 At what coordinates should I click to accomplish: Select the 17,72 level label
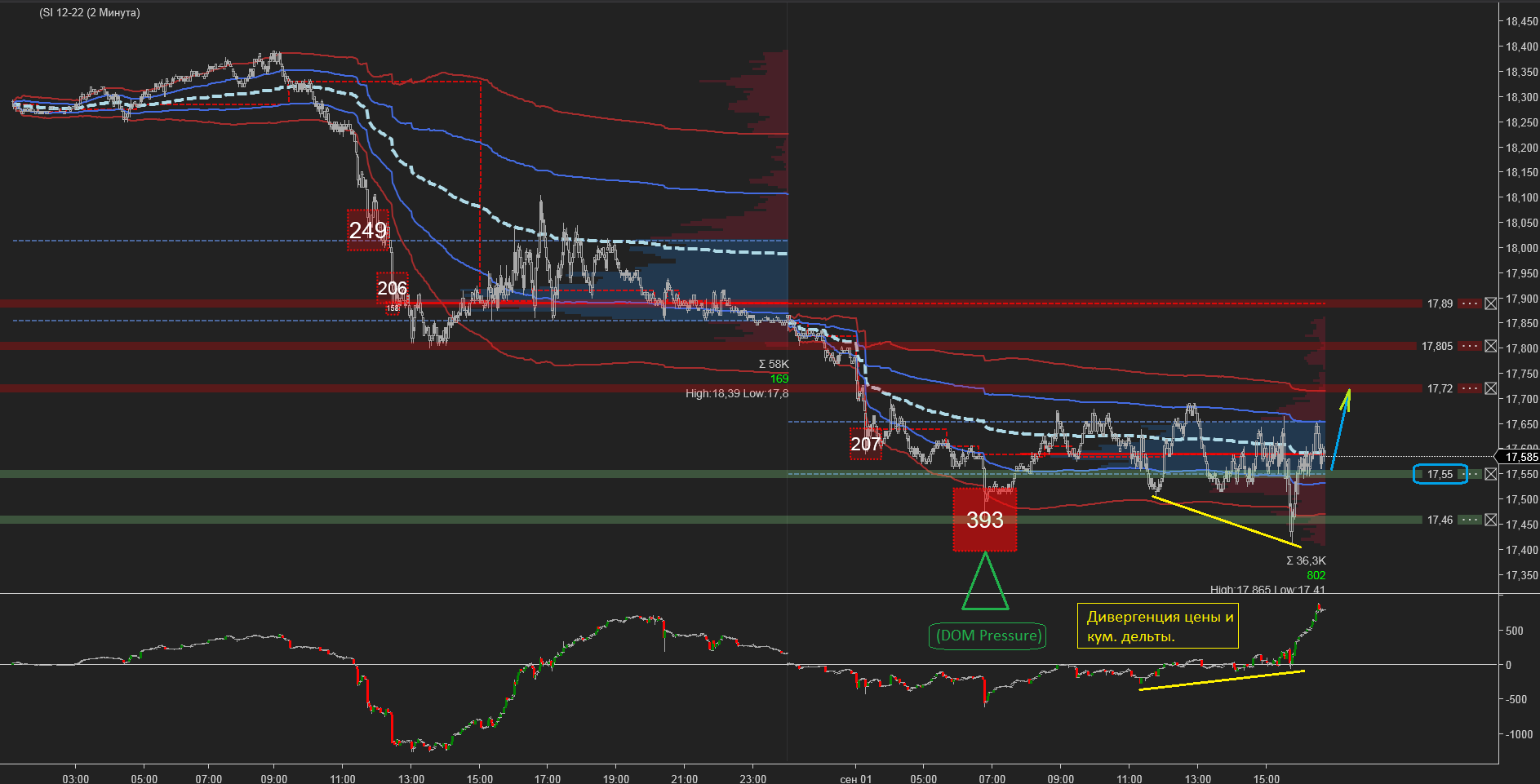pos(1440,388)
